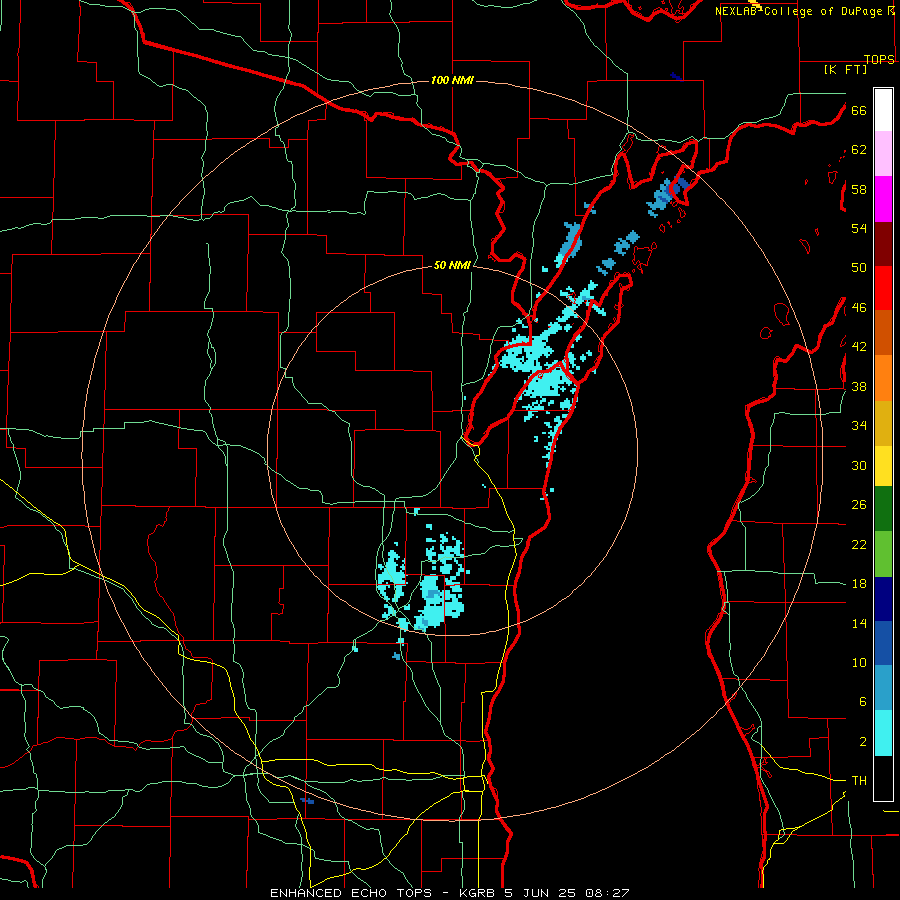
Task: Click the '5 JUN 25' date in the caption
Action: coord(540,893)
